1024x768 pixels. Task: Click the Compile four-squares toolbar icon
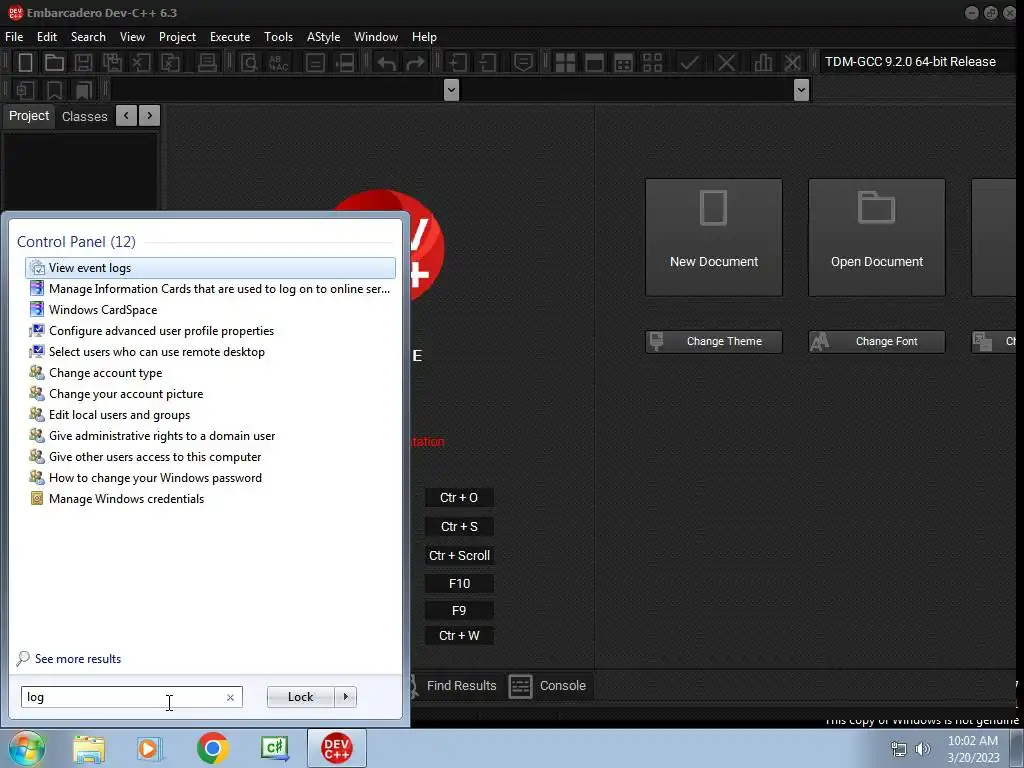[x=565, y=62]
